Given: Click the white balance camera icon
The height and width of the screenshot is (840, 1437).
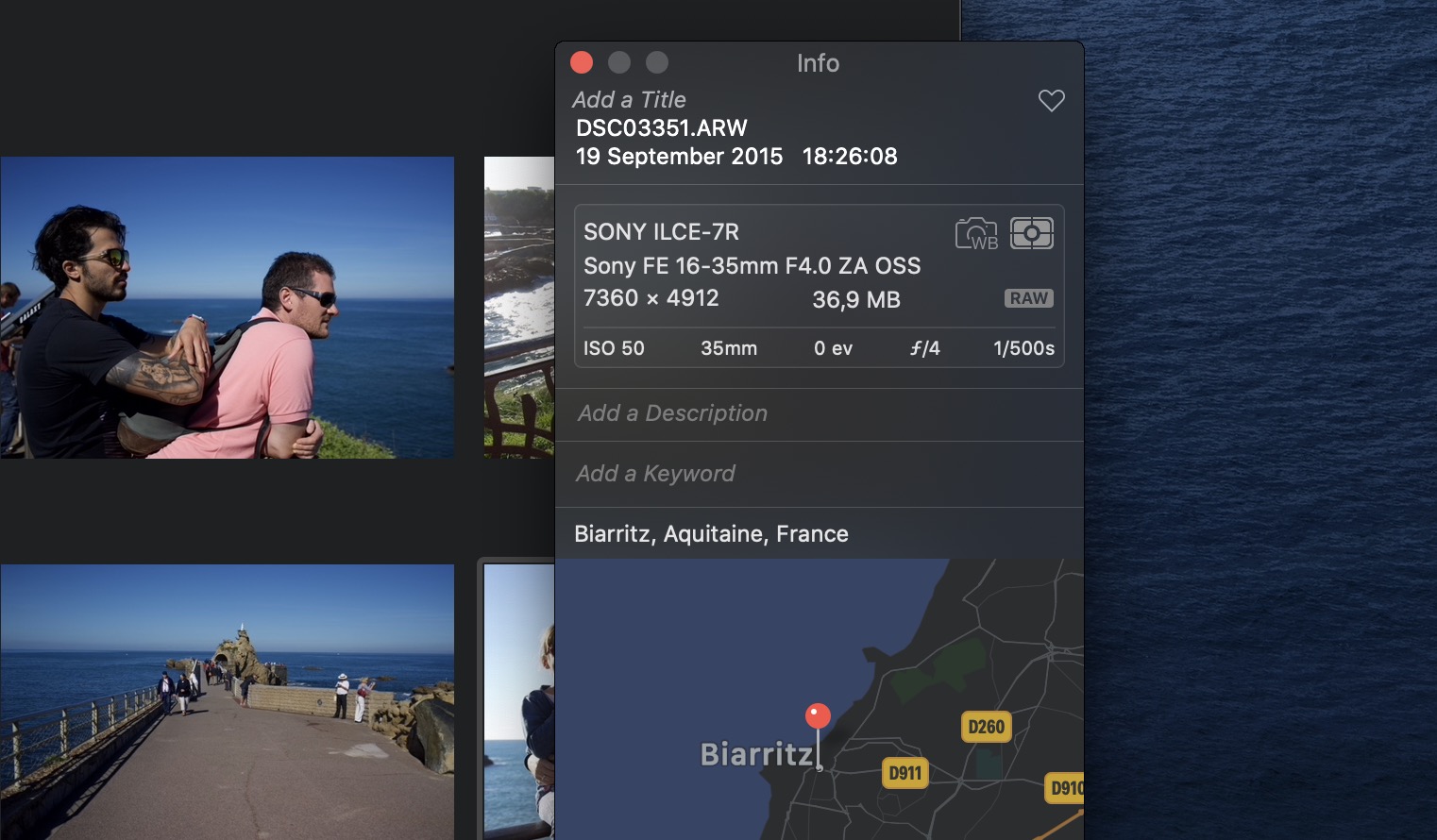Looking at the screenshot, I should [976, 233].
